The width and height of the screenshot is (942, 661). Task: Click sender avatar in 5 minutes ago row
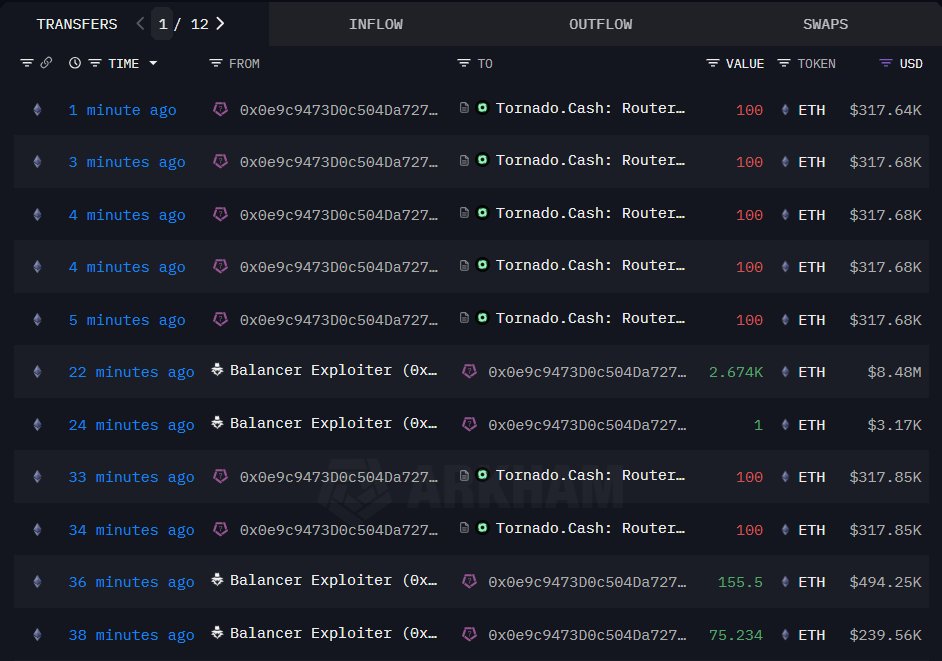(x=220, y=318)
